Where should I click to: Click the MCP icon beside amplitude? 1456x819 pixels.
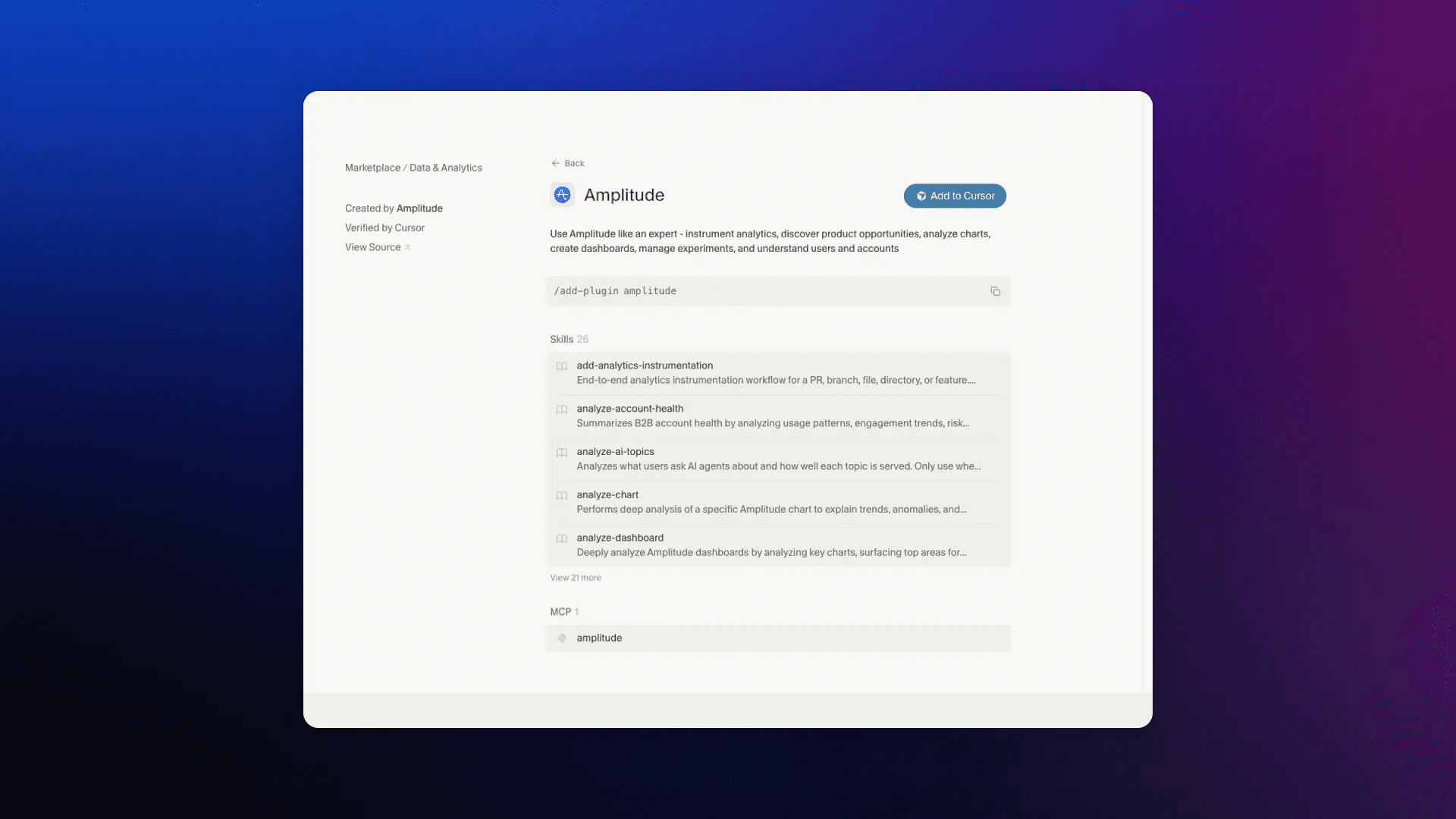tap(562, 639)
